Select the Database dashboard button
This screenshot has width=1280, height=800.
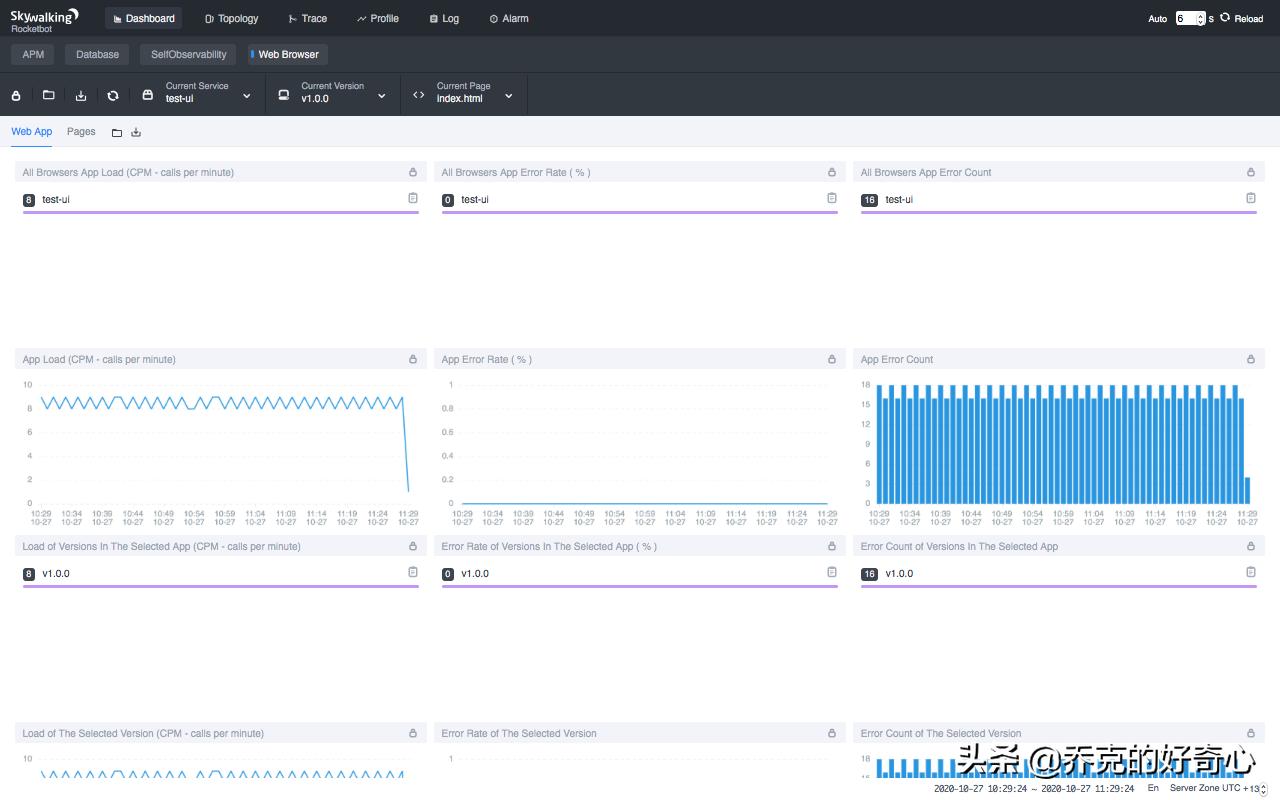pos(97,55)
